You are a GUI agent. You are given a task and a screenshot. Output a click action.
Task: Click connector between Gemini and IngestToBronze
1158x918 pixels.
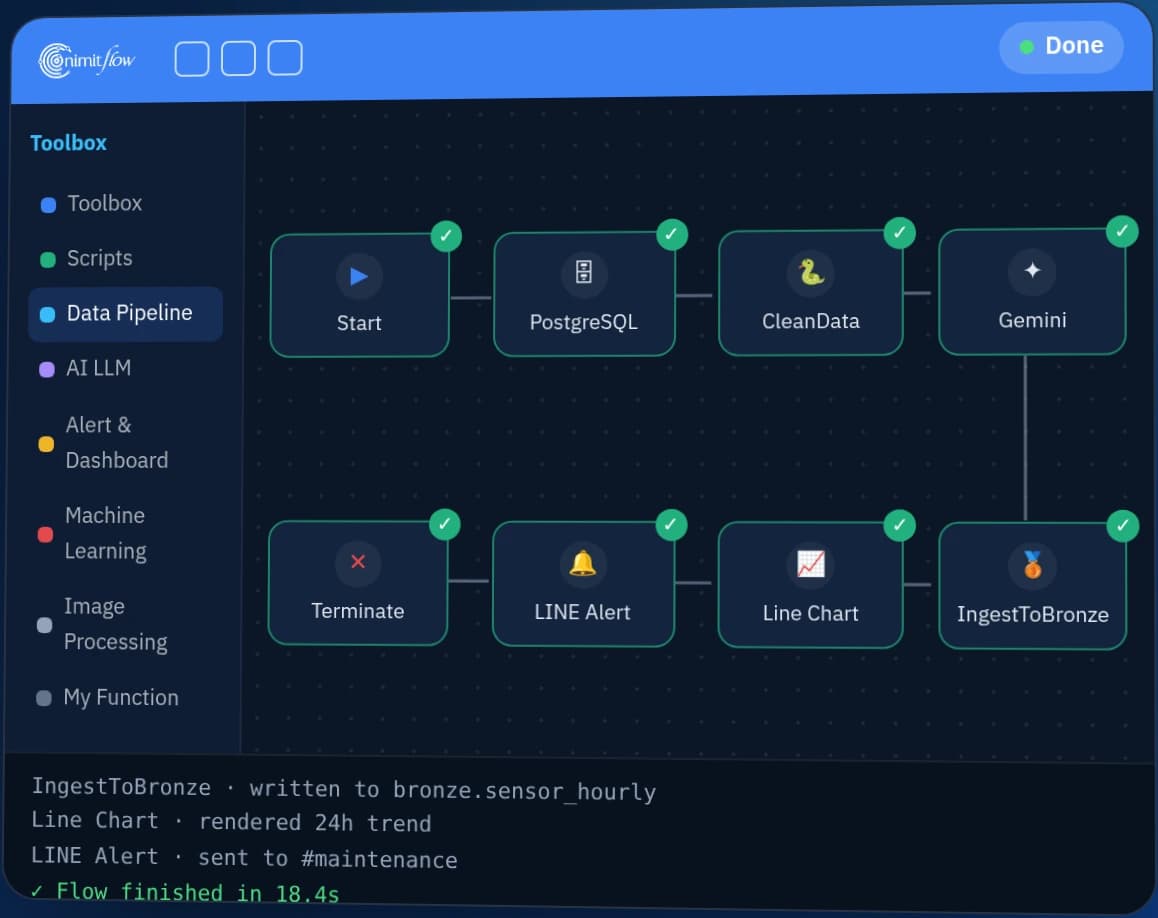[x=1025, y=438]
